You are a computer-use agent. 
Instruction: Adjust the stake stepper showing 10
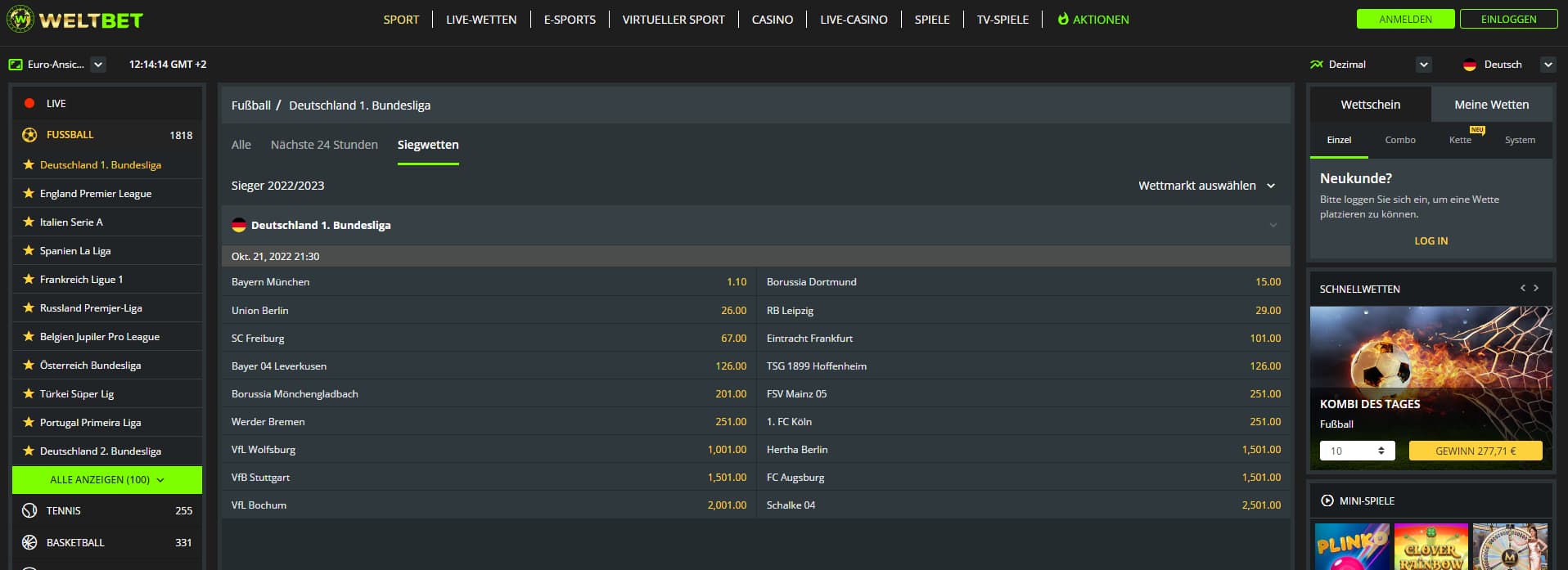point(1381,451)
